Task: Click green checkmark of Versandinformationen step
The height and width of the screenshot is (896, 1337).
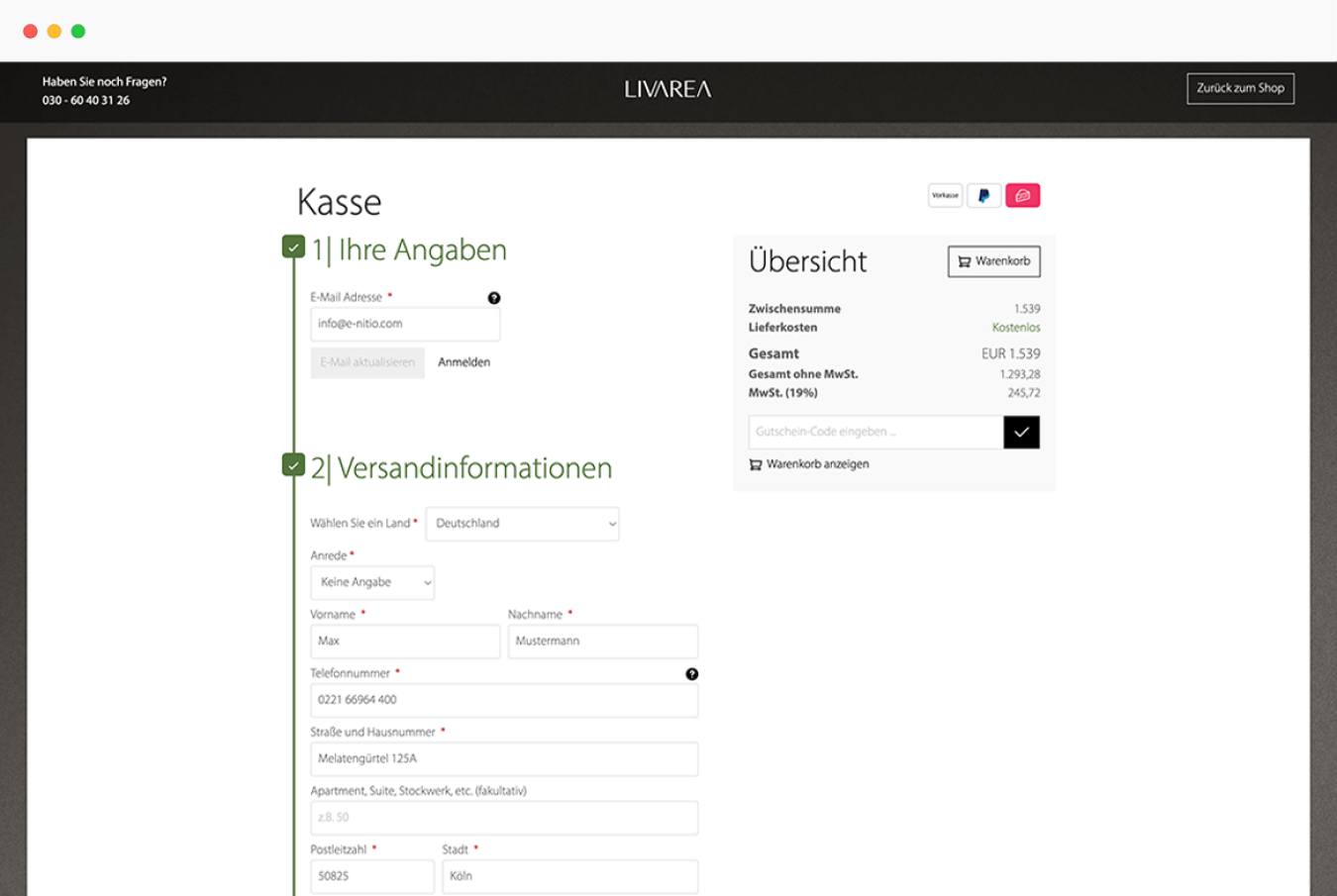Action: (x=293, y=464)
